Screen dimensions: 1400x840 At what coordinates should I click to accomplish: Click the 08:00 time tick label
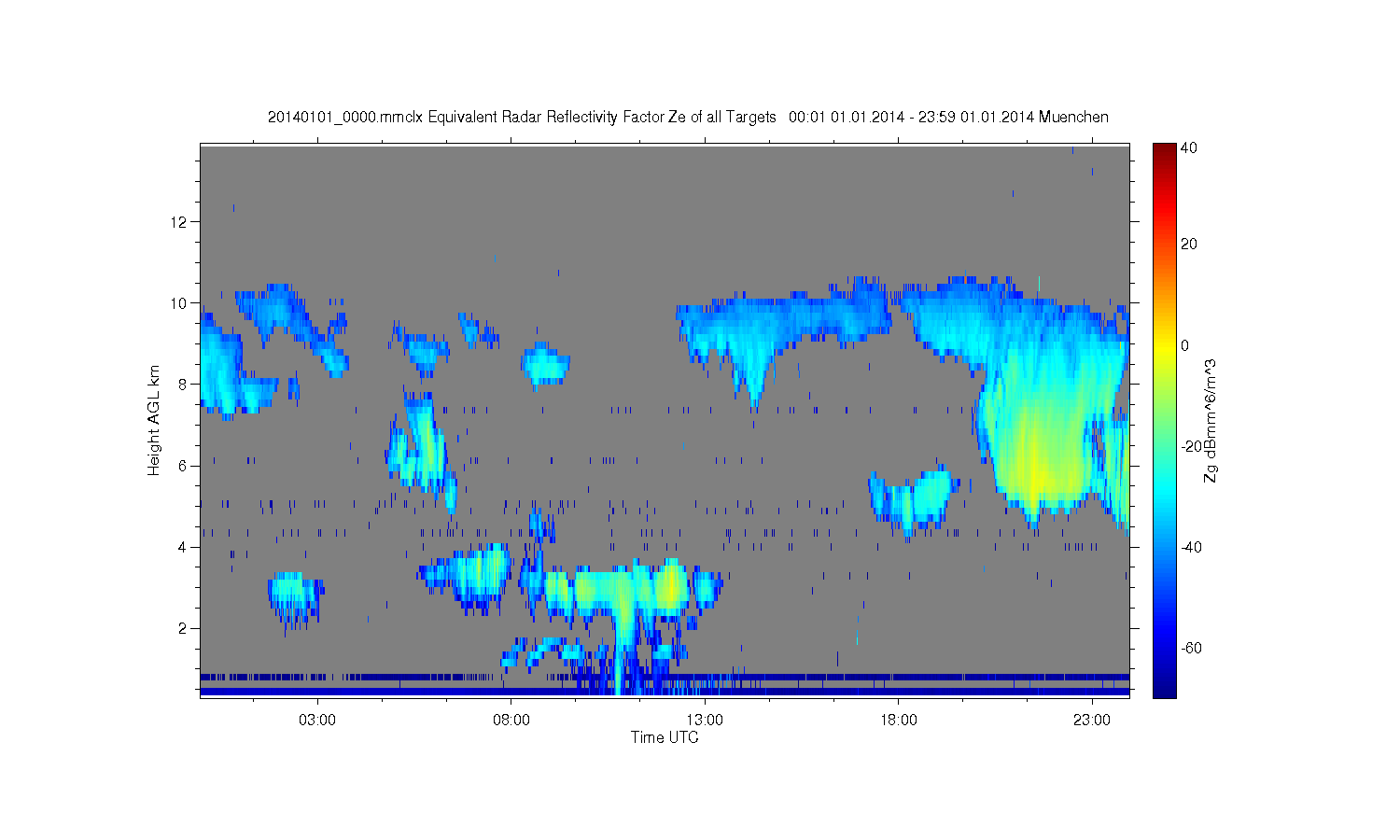(511, 721)
